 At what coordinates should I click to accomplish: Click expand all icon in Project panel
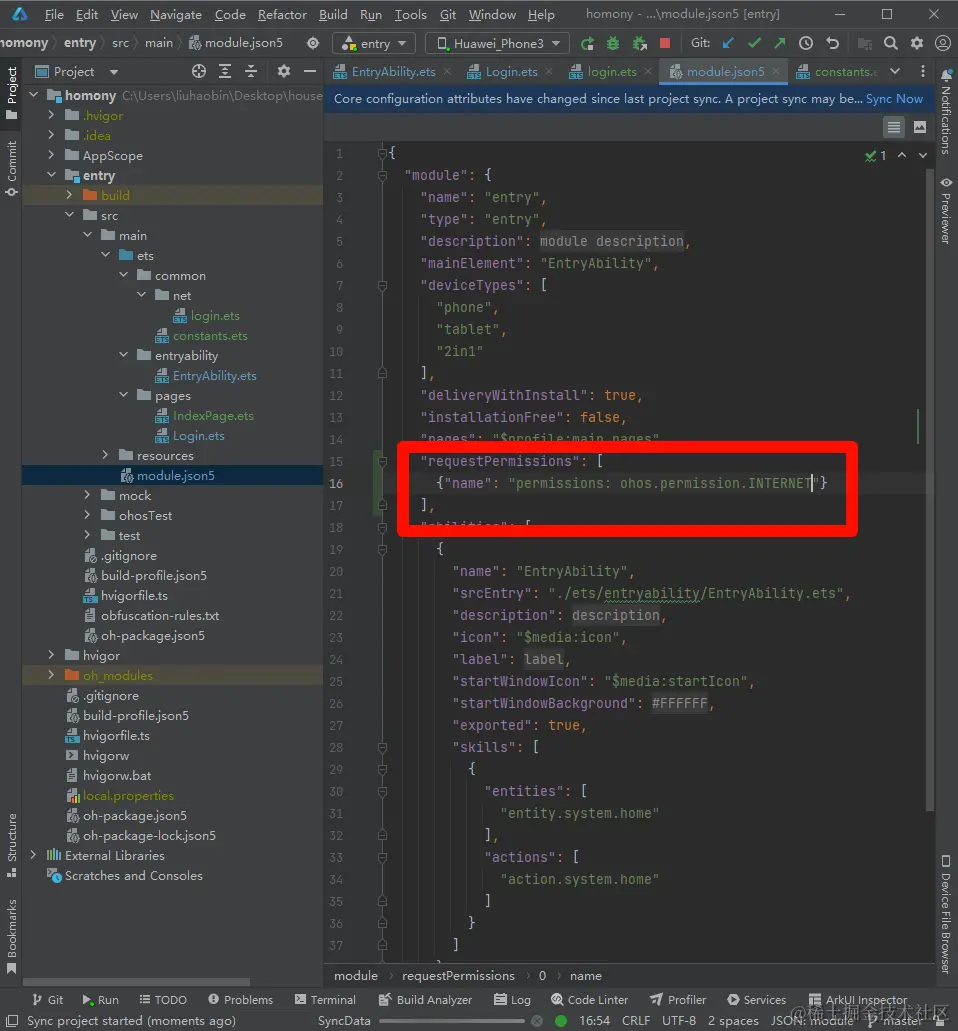click(x=225, y=71)
